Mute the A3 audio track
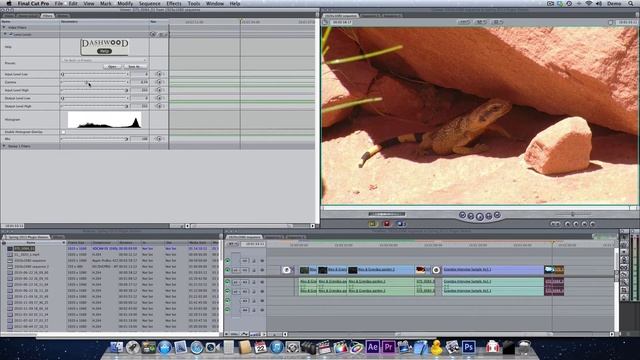Viewport: 640px width, 360px height. click(227, 301)
